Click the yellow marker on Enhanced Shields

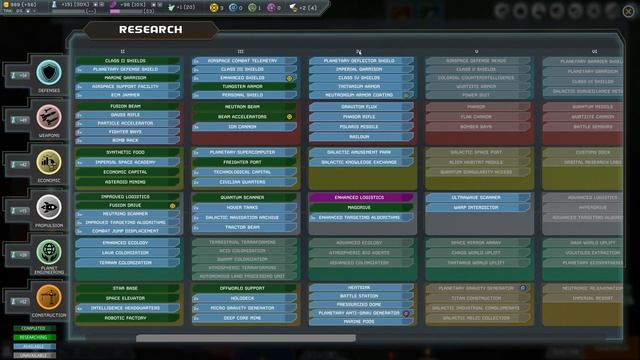coord(289,78)
